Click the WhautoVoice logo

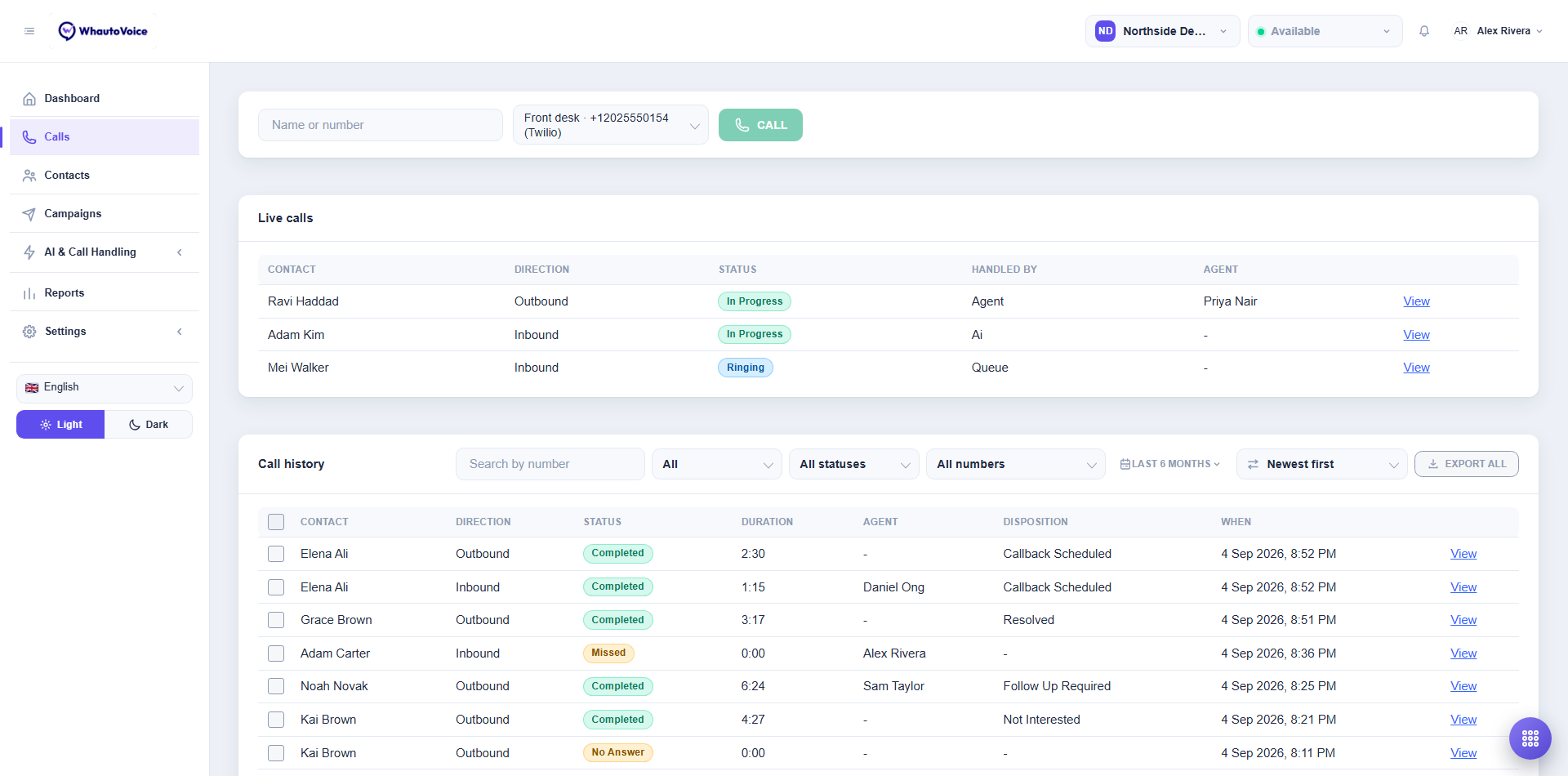(103, 31)
